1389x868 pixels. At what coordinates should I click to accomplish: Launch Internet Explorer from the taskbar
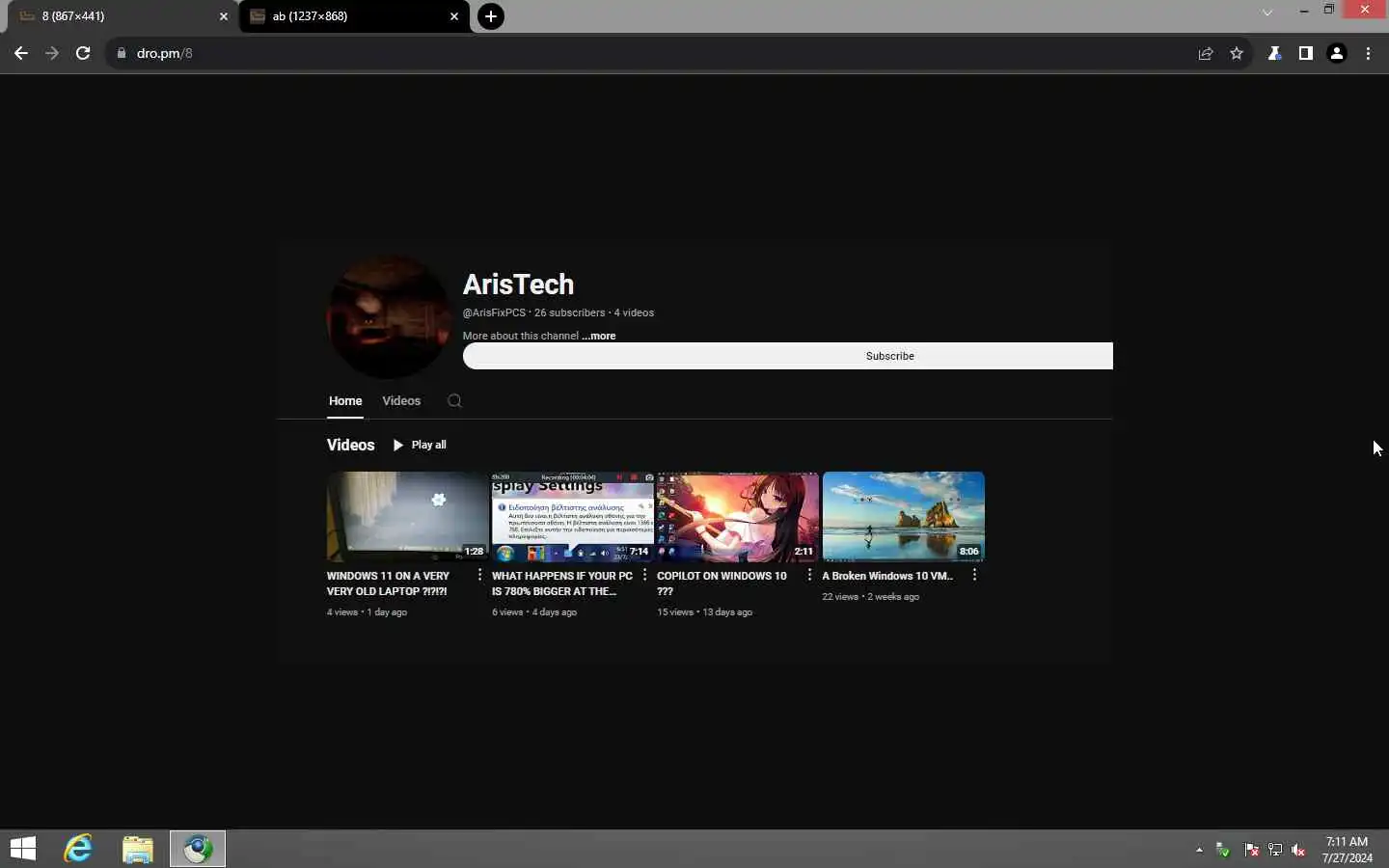(x=78, y=849)
